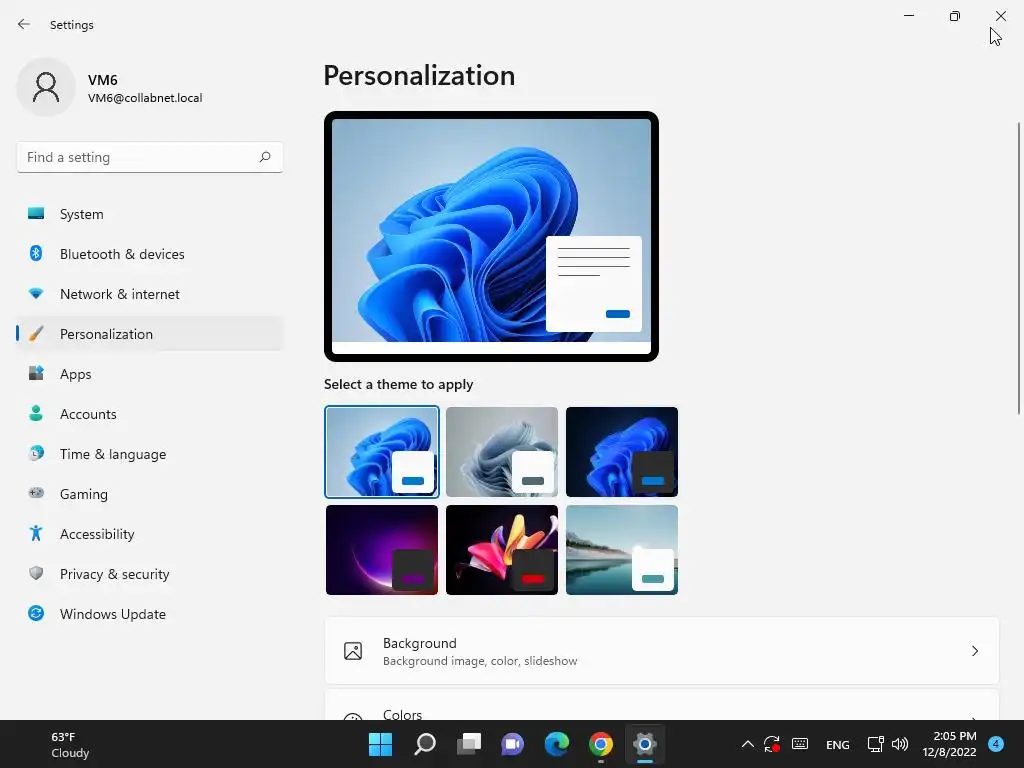Image resolution: width=1024 pixels, height=768 pixels.
Task: Open Background image, color, slideshow row
Action: click(662, 651)
